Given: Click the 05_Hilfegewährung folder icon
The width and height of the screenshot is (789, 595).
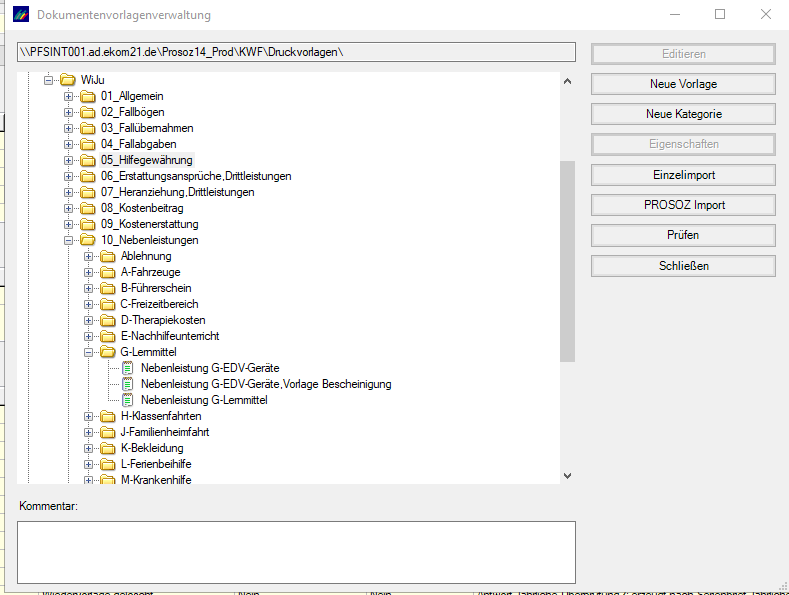Looking at the screenshot, I should pyautogui.click(x=88, y=160).
